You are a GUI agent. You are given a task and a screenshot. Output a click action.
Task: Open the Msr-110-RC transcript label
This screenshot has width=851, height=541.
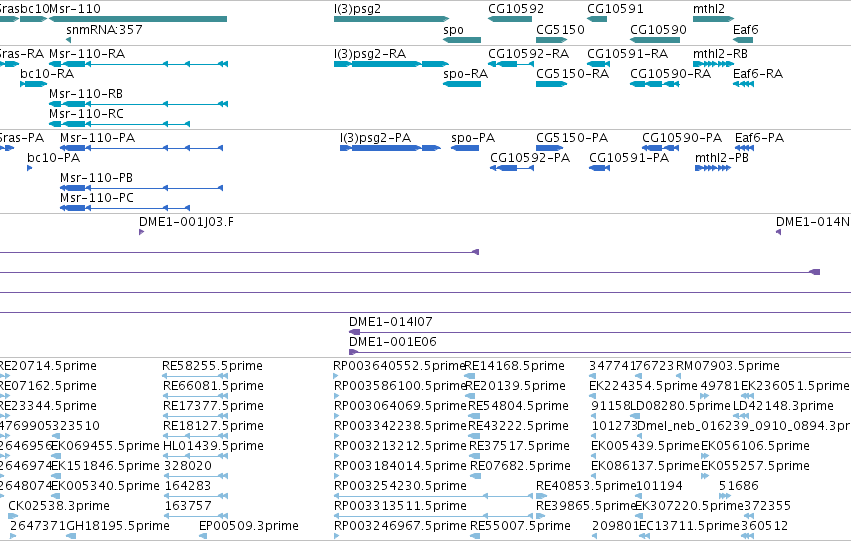[x=86, y=114]
